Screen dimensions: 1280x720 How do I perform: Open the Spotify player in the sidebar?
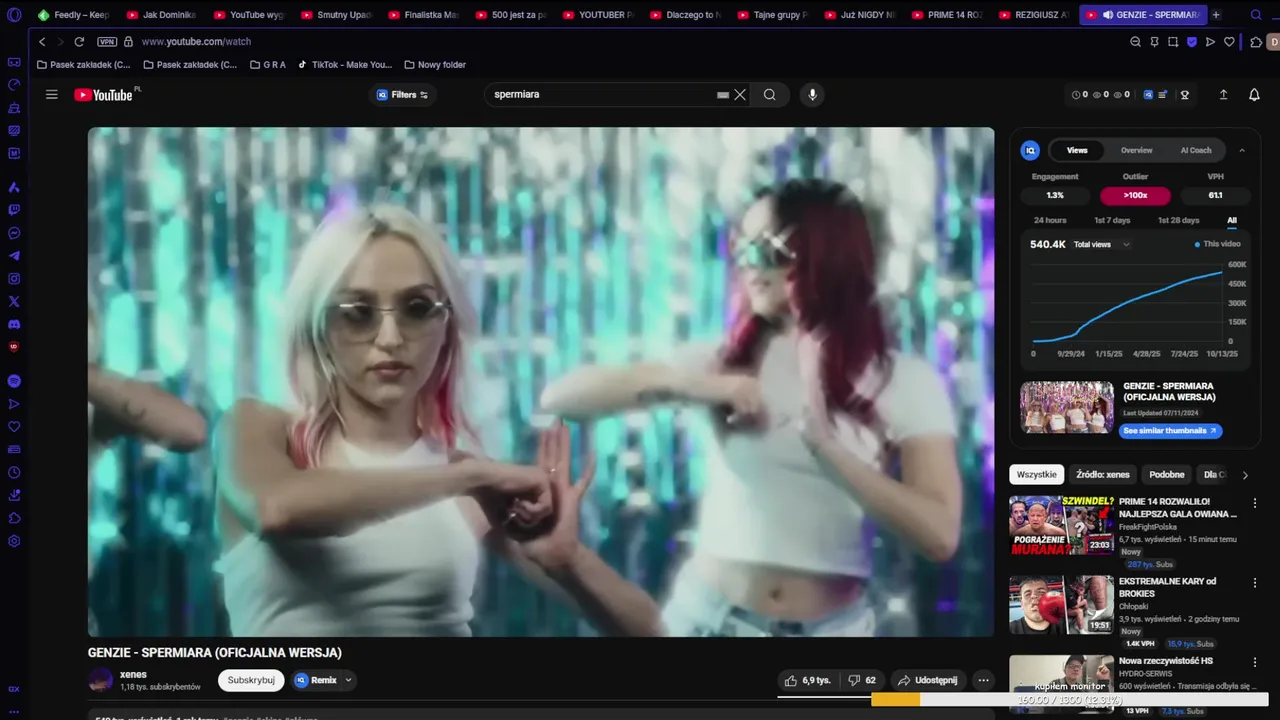pyautogui.click(x=14, y=381)
